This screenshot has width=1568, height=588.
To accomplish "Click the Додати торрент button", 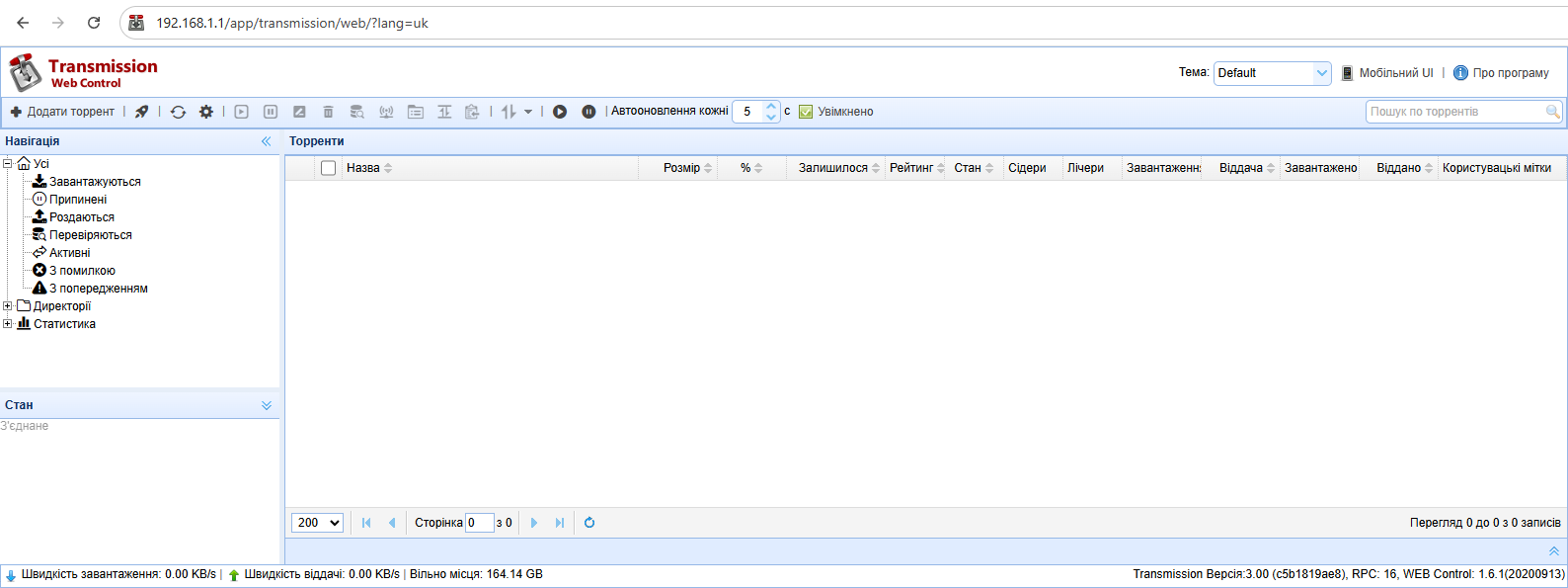I will click(62, 112).
